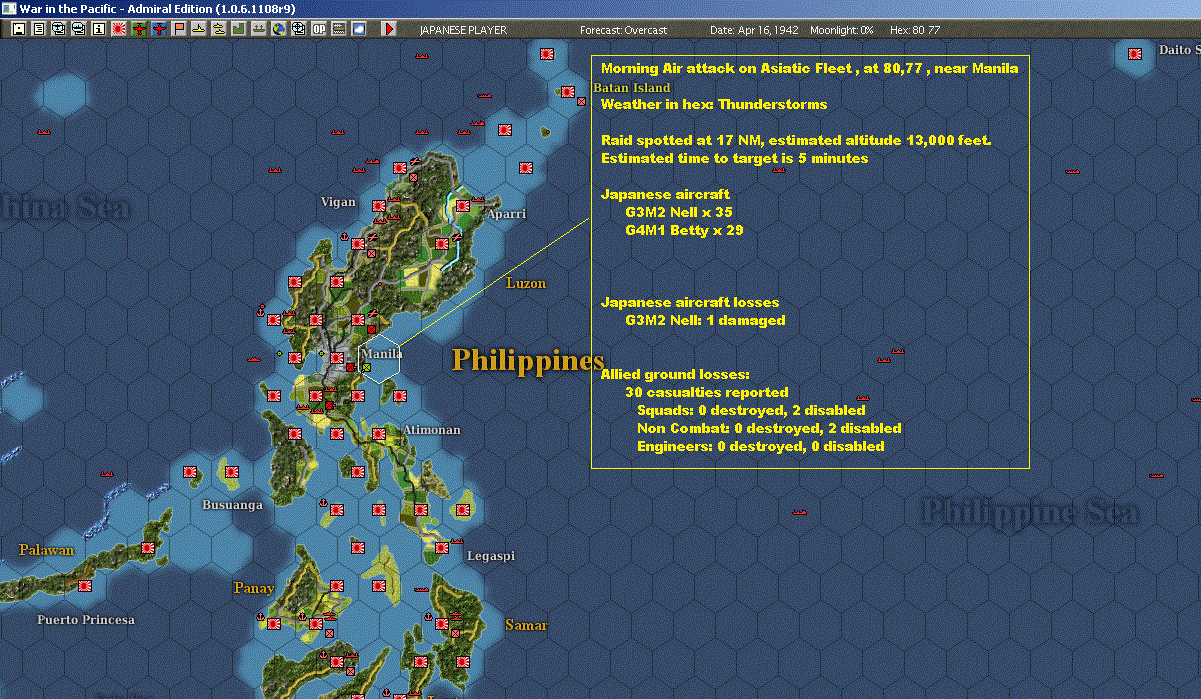
Task: Click the Legaspi map label
Action: coord(490,555)
